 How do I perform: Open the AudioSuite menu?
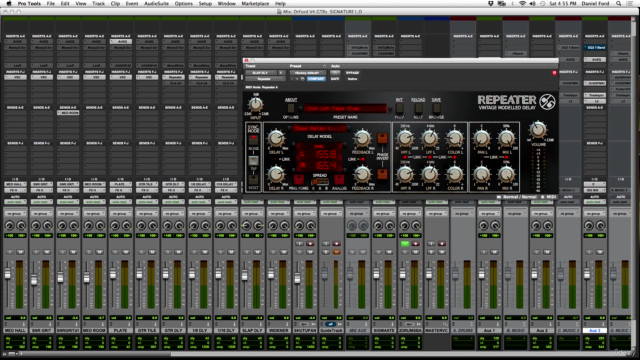(x=156, y=3)
